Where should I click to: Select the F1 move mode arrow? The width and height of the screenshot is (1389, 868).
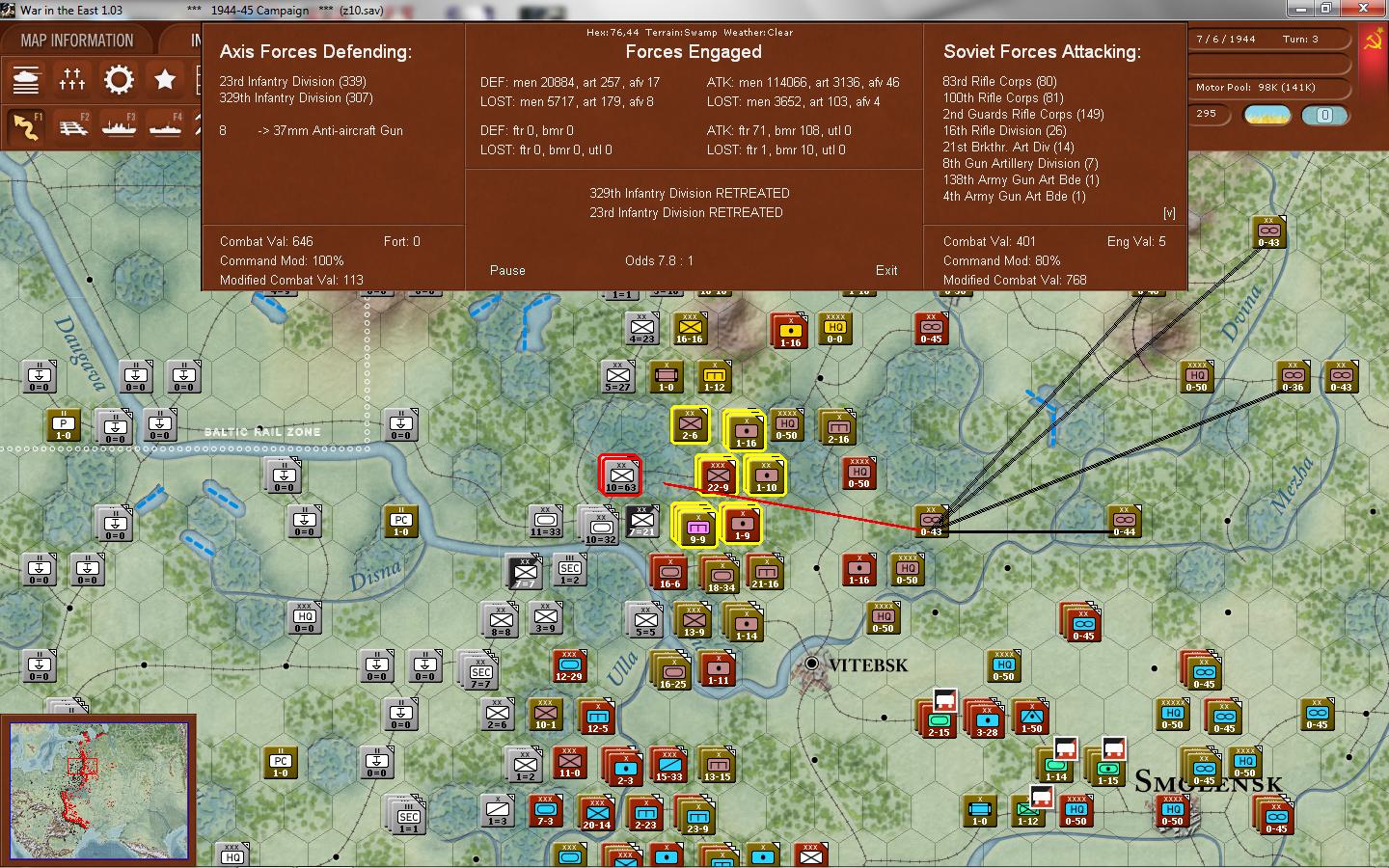[x=26, y=126]
